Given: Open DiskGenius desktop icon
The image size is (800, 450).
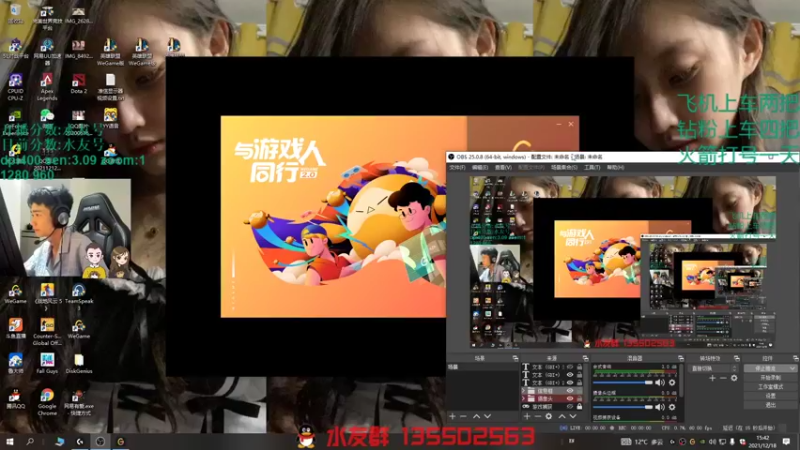Looking at the screenshot, I should click(x=79, y=364).
